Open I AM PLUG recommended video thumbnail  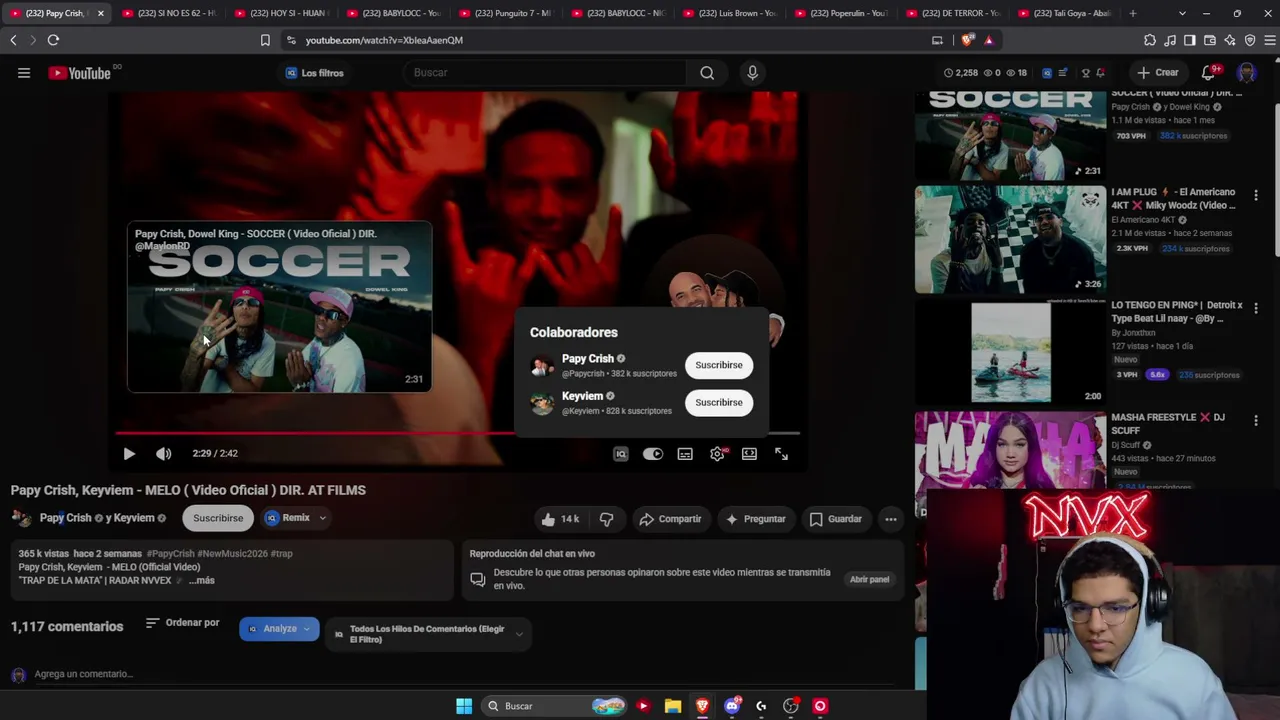(x=1010, y=239)
